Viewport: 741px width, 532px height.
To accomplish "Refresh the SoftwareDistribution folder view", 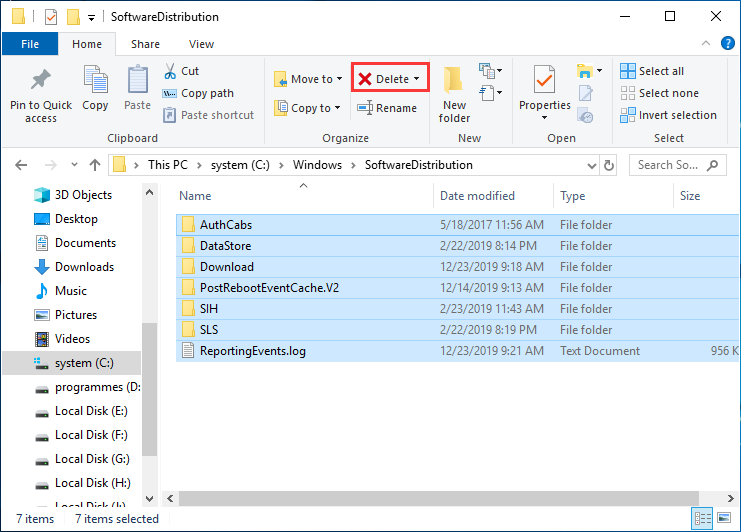I will click(x=609, y=165).
